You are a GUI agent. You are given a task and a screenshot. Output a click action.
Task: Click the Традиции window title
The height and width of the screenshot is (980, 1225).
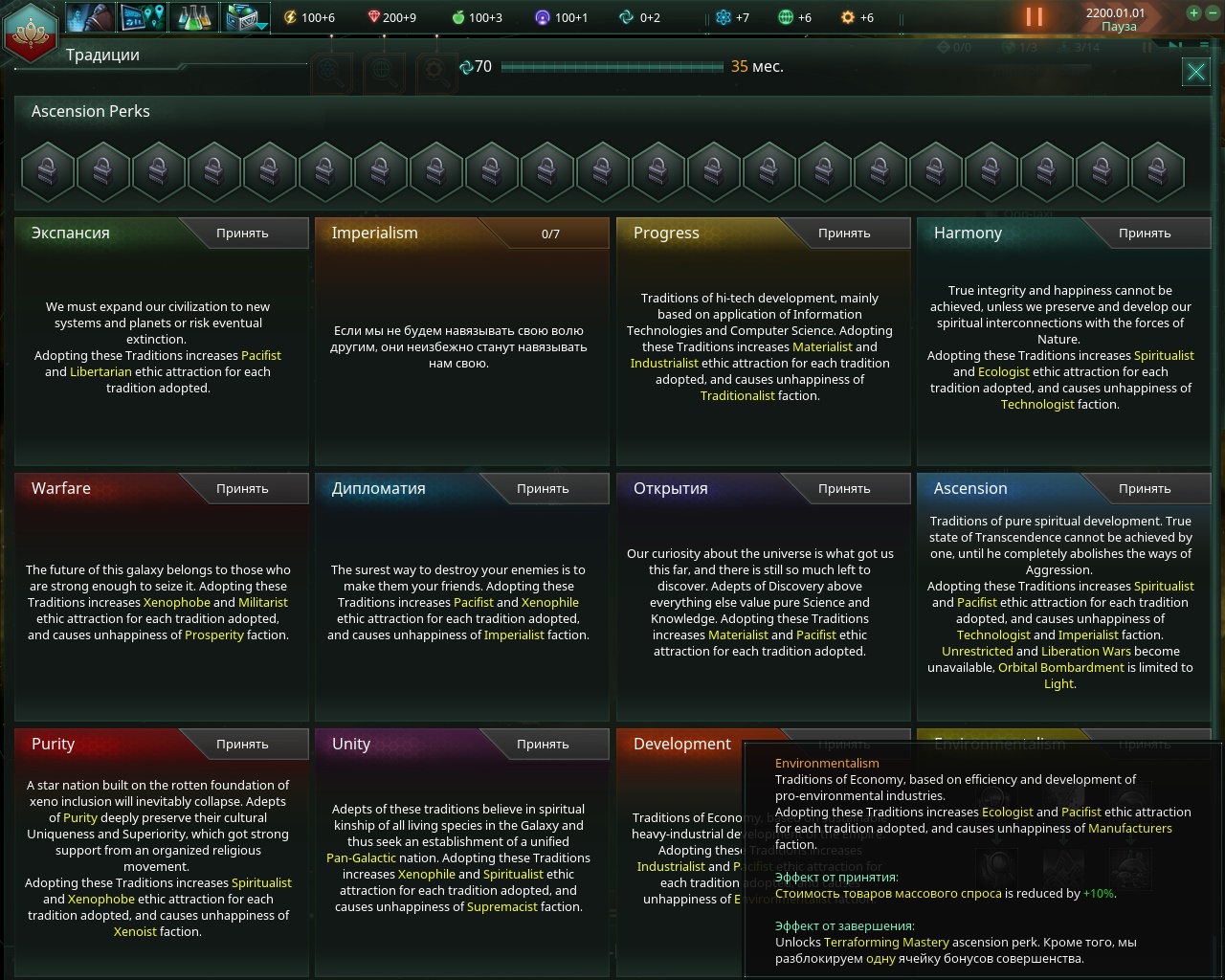102,55
